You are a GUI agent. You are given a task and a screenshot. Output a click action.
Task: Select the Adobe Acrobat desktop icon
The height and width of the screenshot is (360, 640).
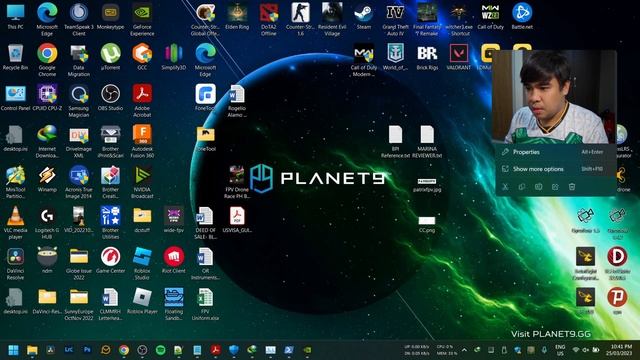(x=142, y=100)
